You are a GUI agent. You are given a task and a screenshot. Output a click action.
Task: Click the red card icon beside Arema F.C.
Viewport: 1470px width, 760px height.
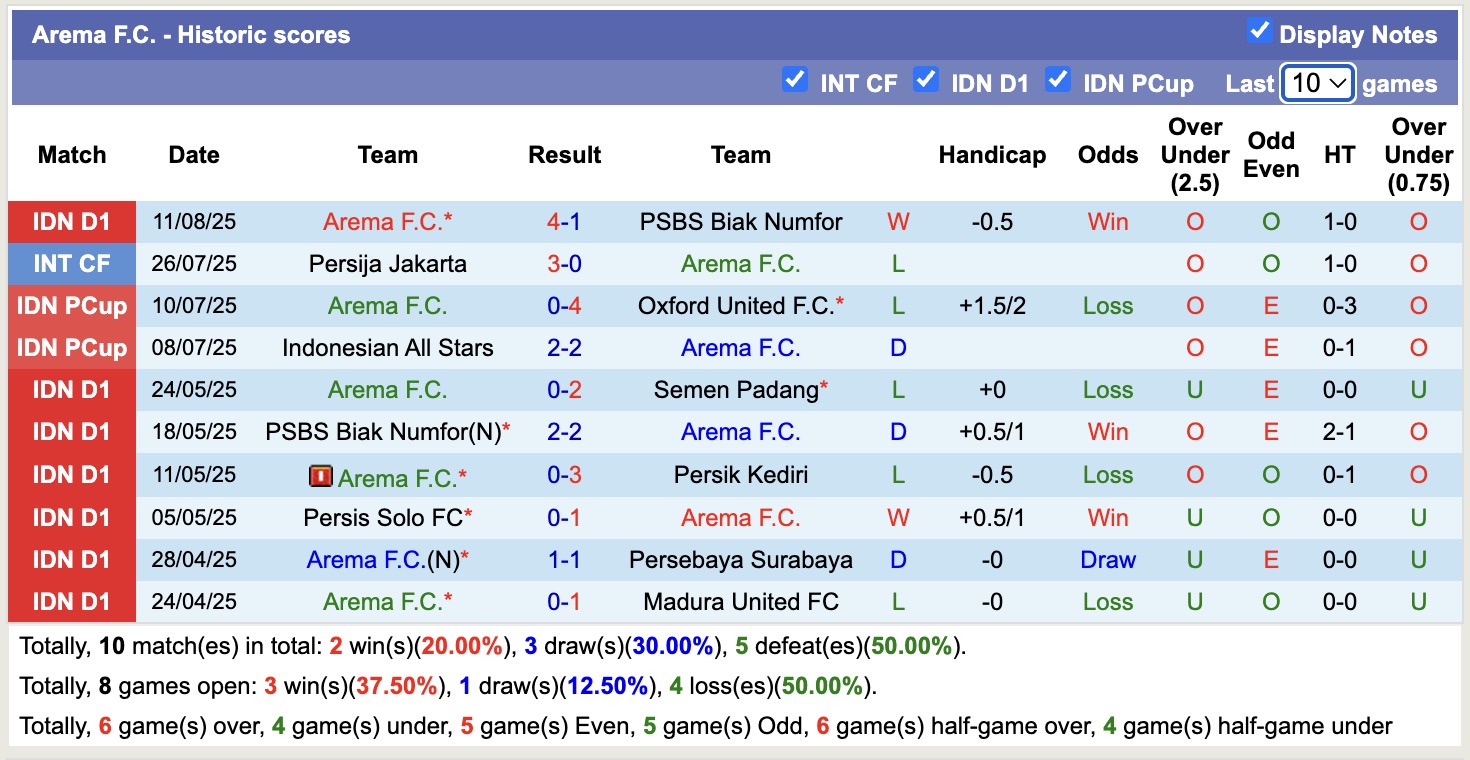[320, 477]
